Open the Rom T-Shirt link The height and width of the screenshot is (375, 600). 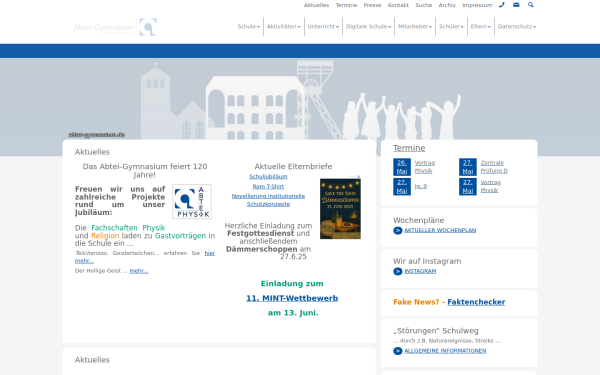click(268, 186)
